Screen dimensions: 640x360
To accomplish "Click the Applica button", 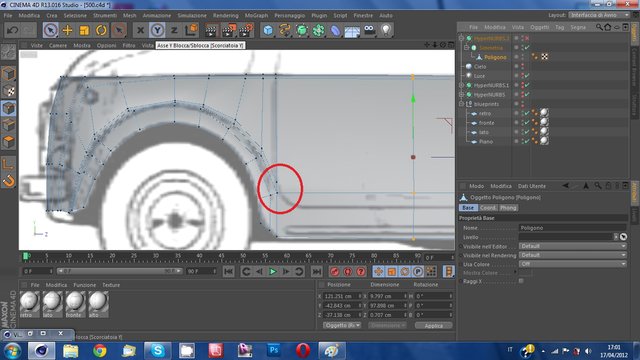I will [x=433, y=325].
